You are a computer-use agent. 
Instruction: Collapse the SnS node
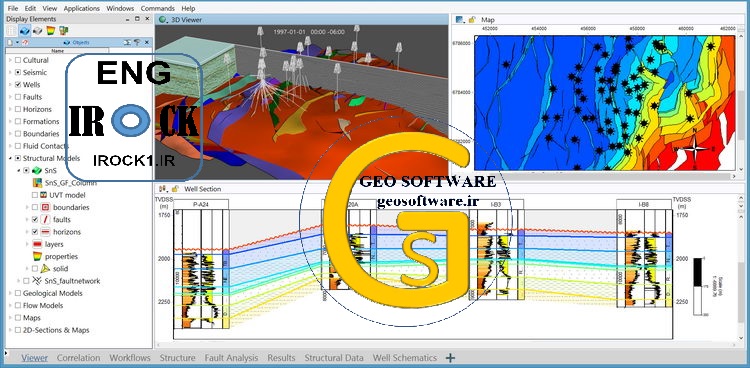[x=19, y=171]
